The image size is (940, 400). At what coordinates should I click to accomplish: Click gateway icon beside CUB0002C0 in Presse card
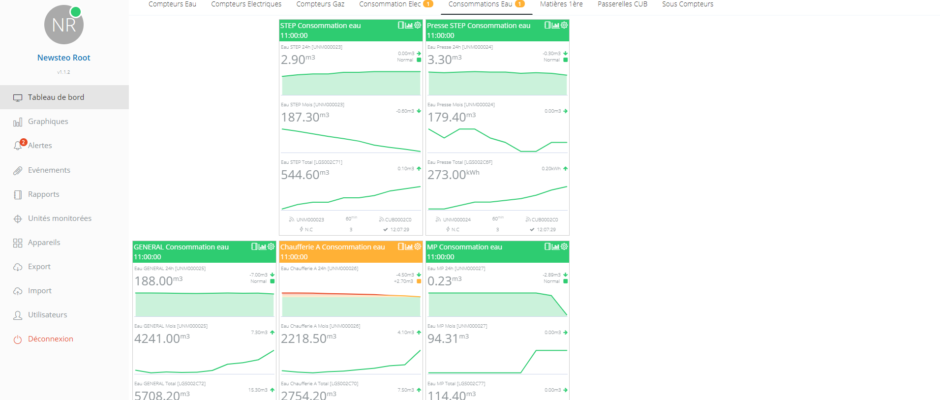[528, 219]
